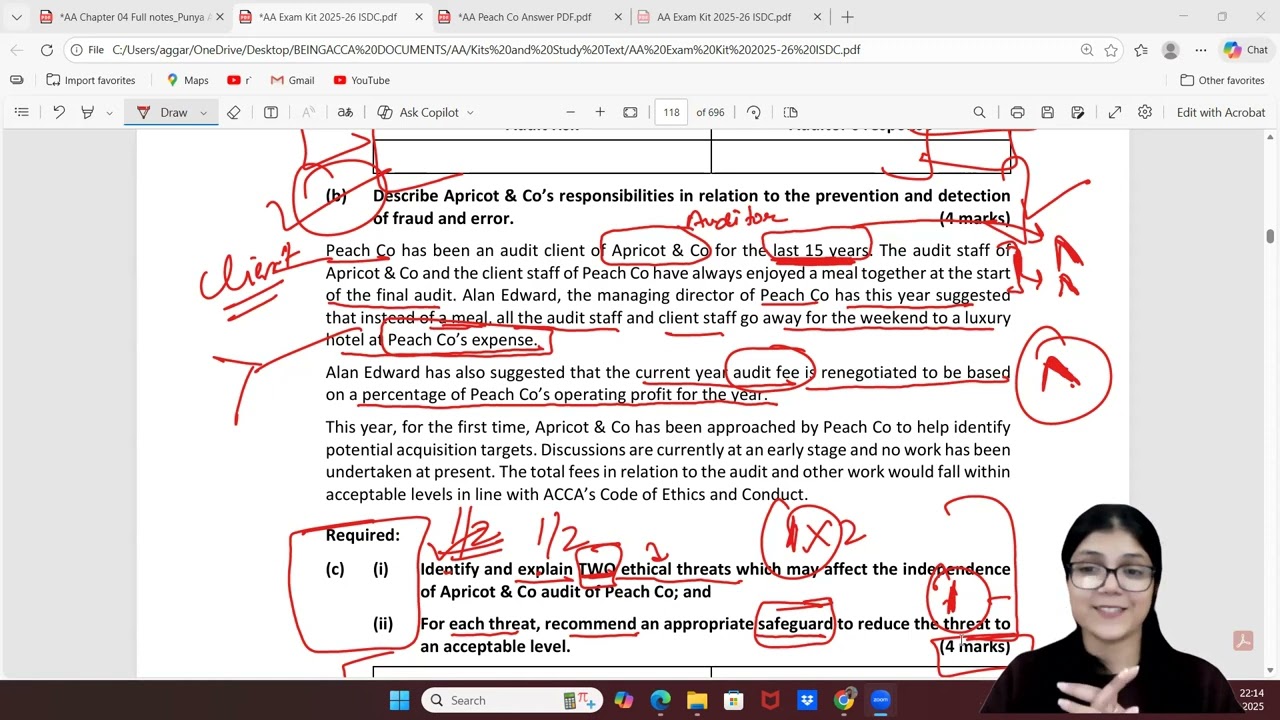Rotate the PDF page
1280x720 pixels.
(754, 112)
